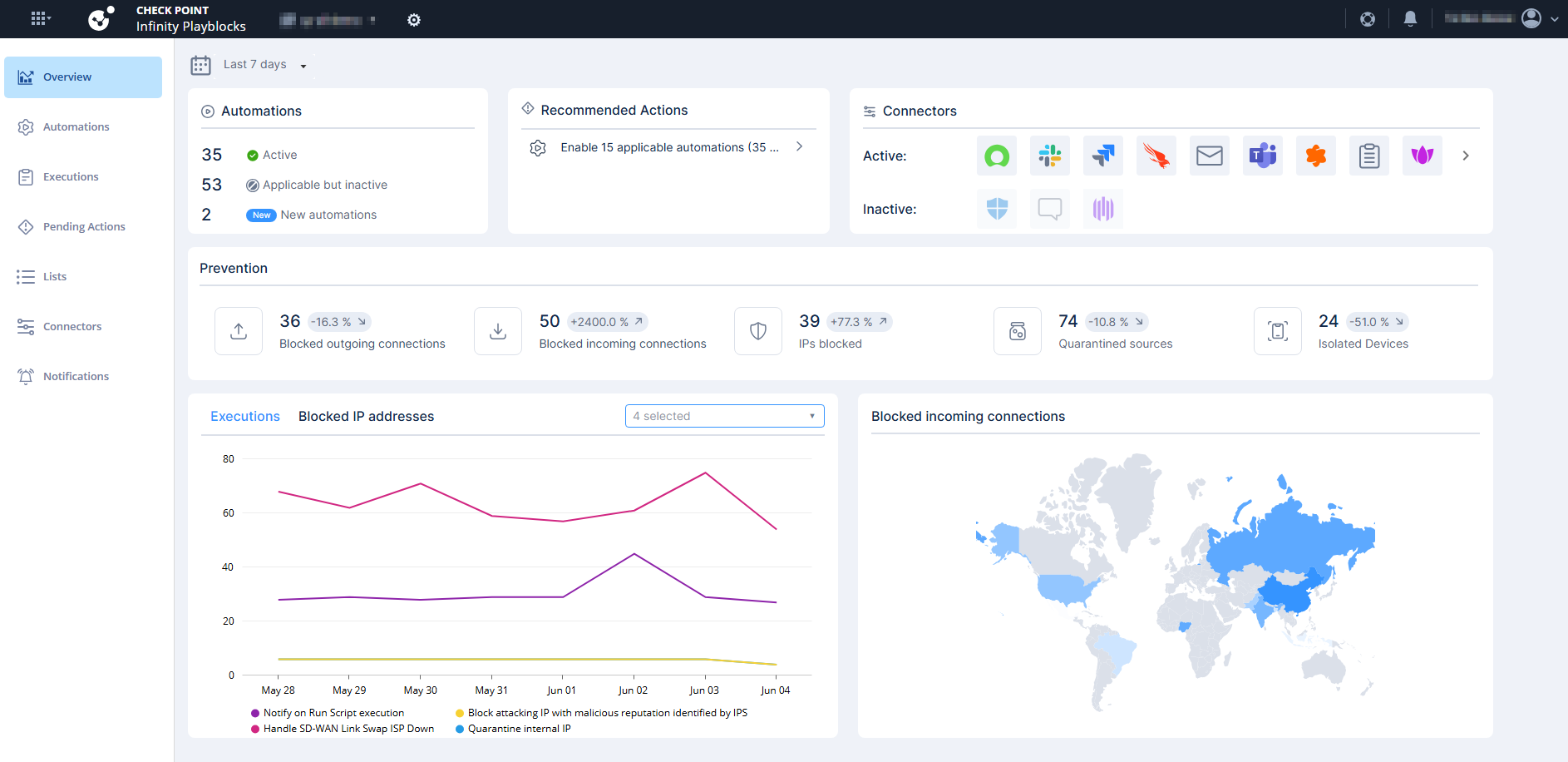Screen dimensions: 1568x762
Task: Click the Isolated Devices icon
Action: [1278, 331]
